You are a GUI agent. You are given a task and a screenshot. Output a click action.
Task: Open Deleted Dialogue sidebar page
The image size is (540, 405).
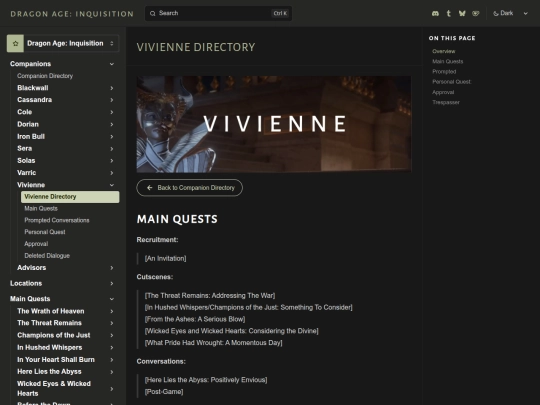coord(47,256)
